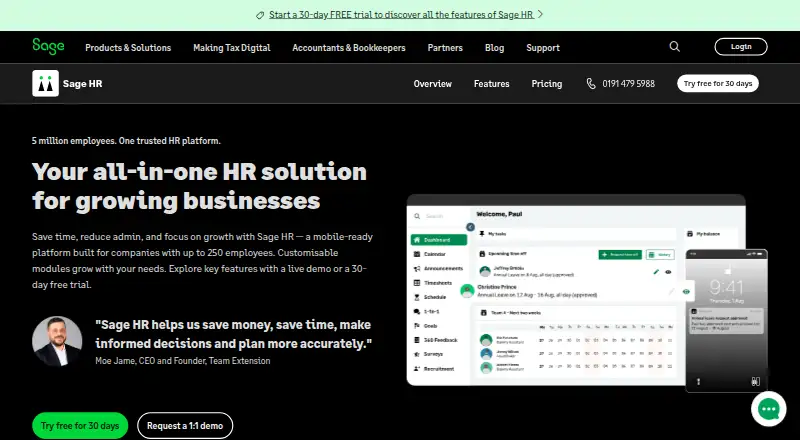Open the 30-day FREE trial banner link

[401, 15]
